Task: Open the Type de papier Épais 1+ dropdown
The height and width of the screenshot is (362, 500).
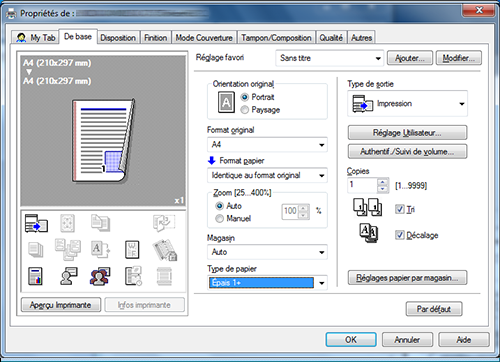Action: click(x=267, y=283)
